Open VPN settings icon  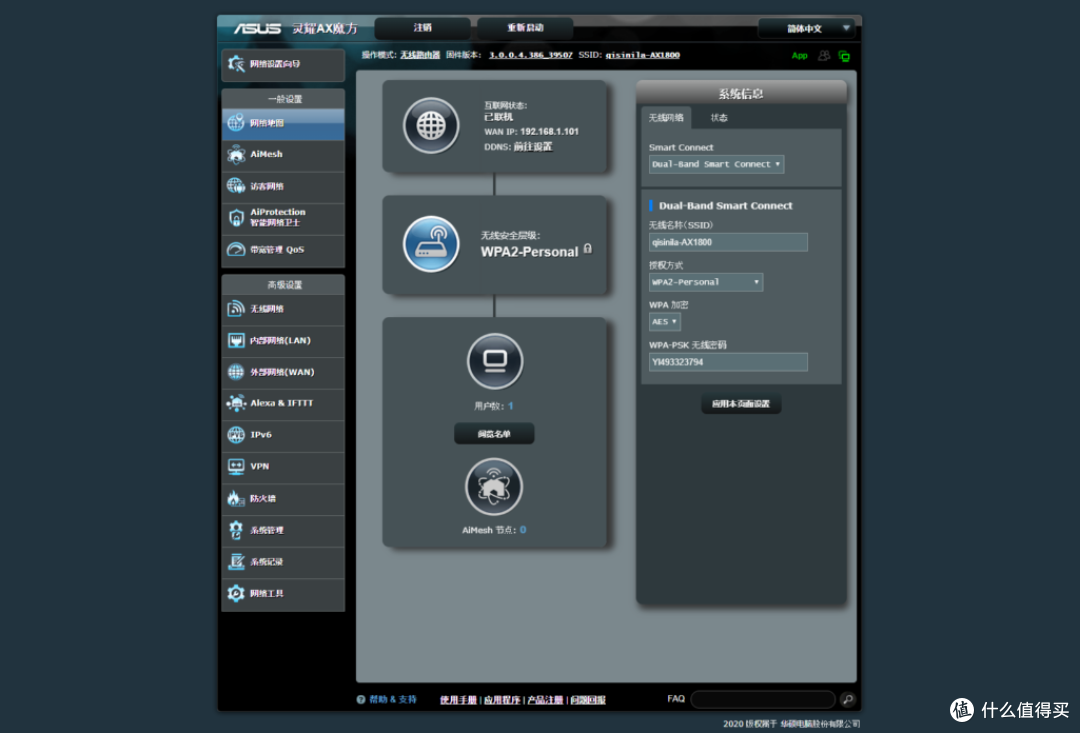coord(236,466)
